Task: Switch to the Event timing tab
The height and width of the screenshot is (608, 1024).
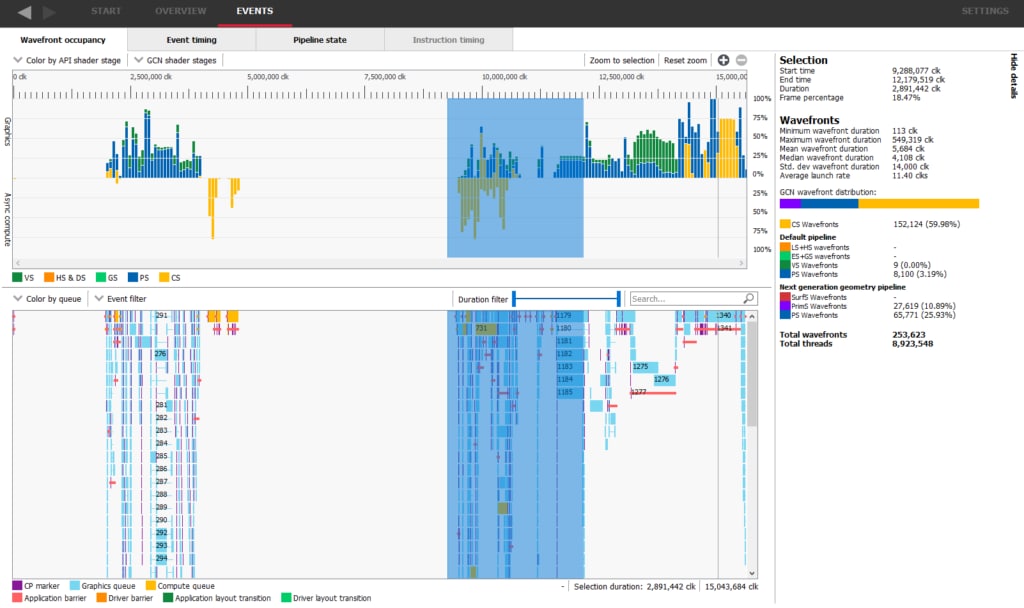Action: 191,40
